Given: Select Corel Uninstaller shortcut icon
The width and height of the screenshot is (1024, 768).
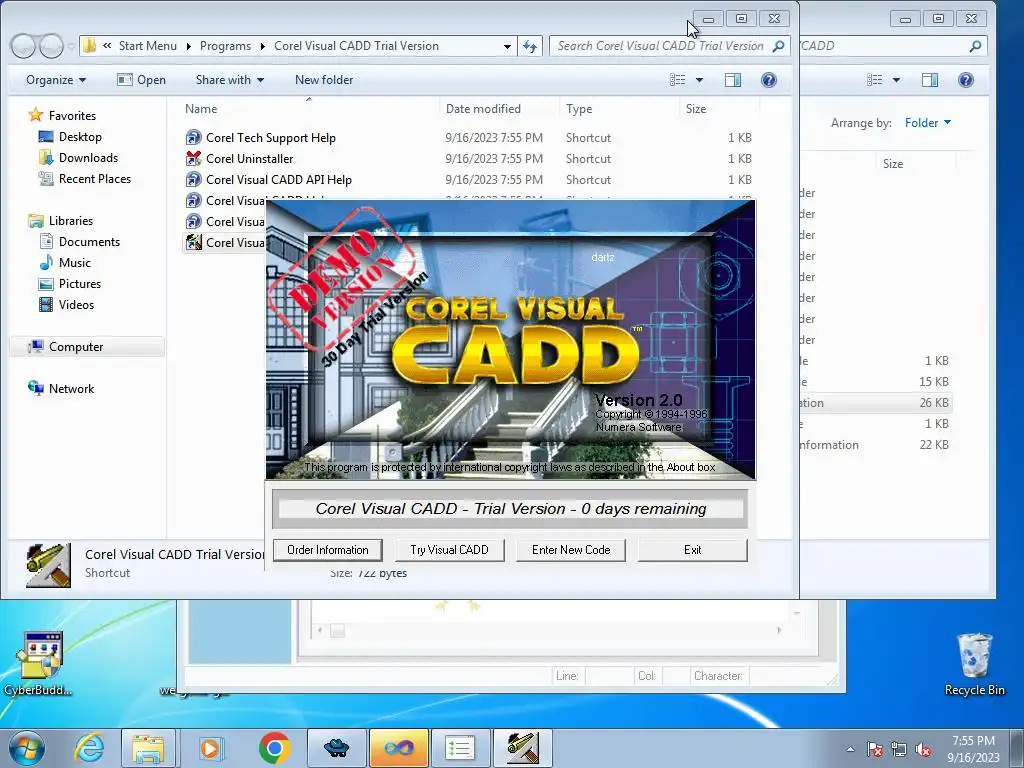Looking at the screenshot, I should [193, 159].
